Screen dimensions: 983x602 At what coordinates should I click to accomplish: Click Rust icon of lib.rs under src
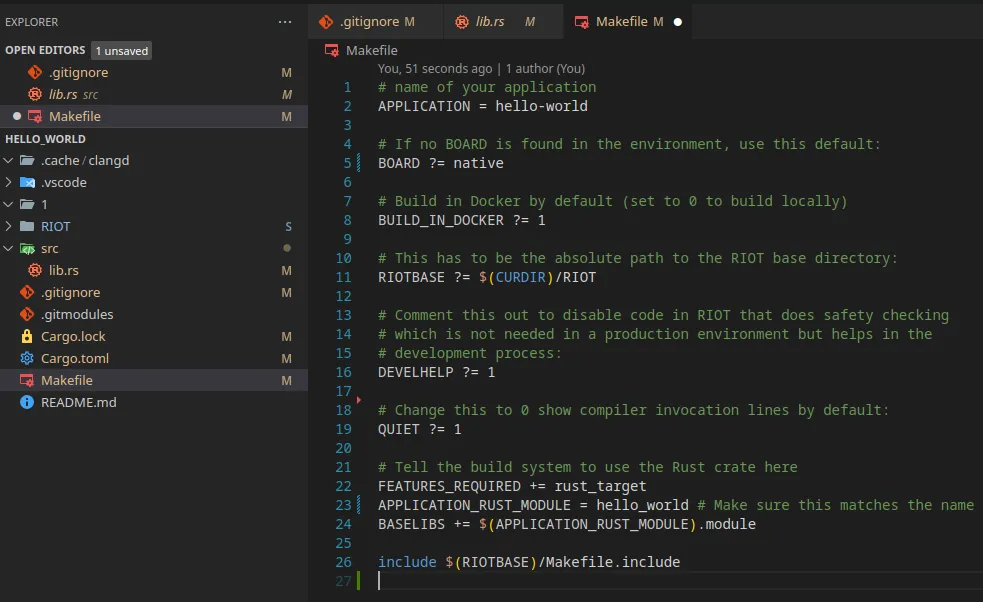(x=35, y=270)
